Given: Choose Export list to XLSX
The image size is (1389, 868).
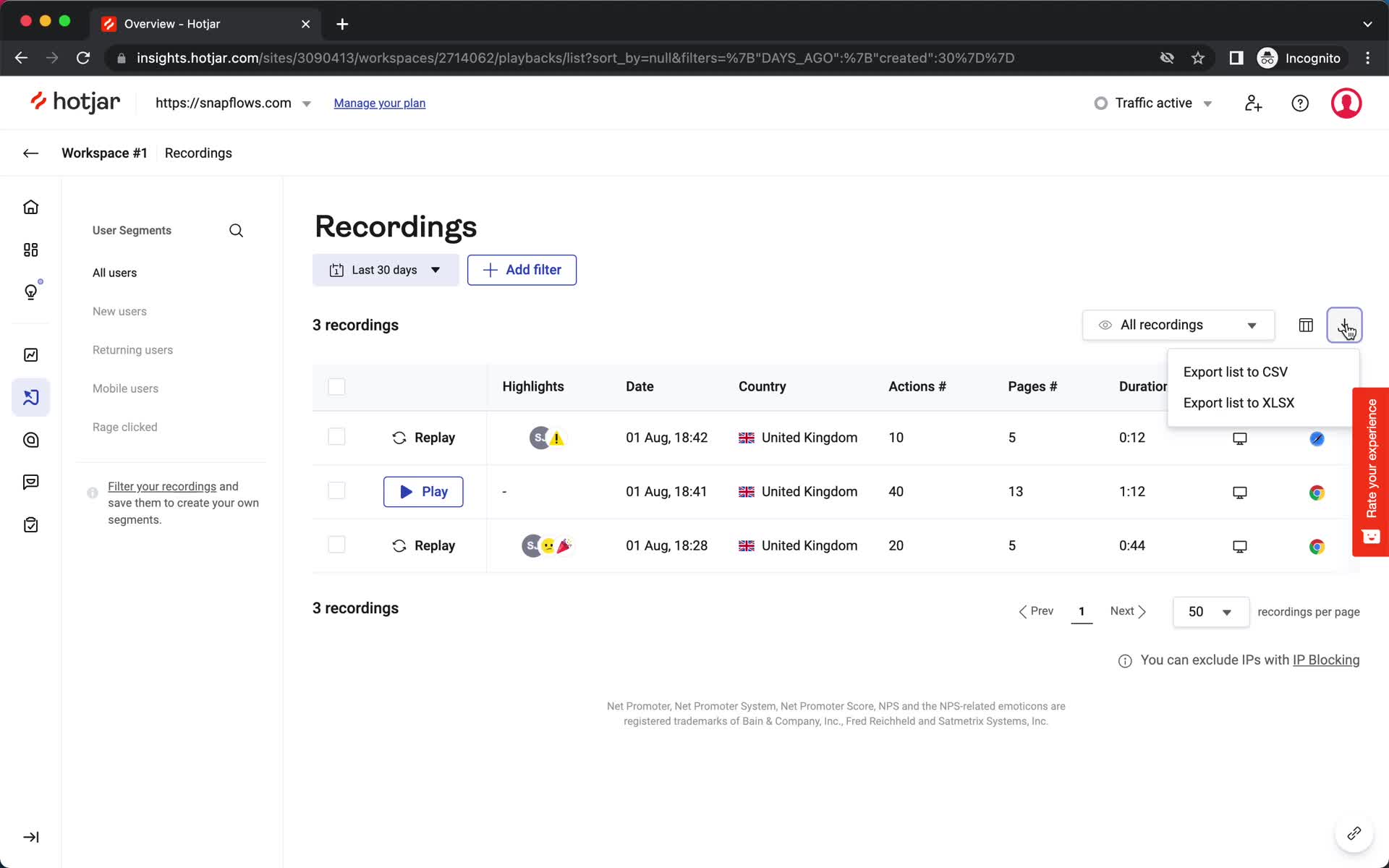Looking at the screenshot, I should click(1239, 403).
